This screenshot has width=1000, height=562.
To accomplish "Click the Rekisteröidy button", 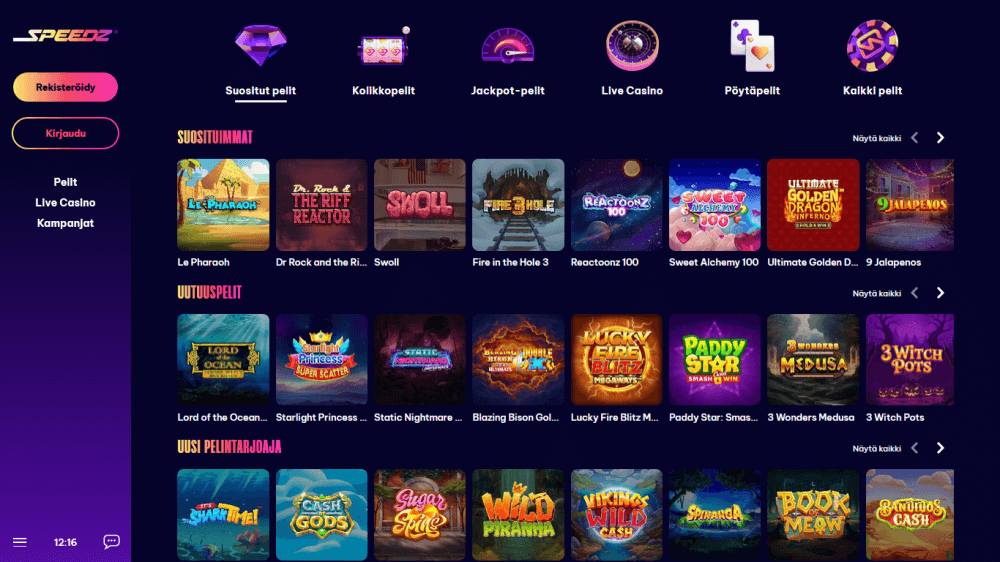I will point(65,87).
